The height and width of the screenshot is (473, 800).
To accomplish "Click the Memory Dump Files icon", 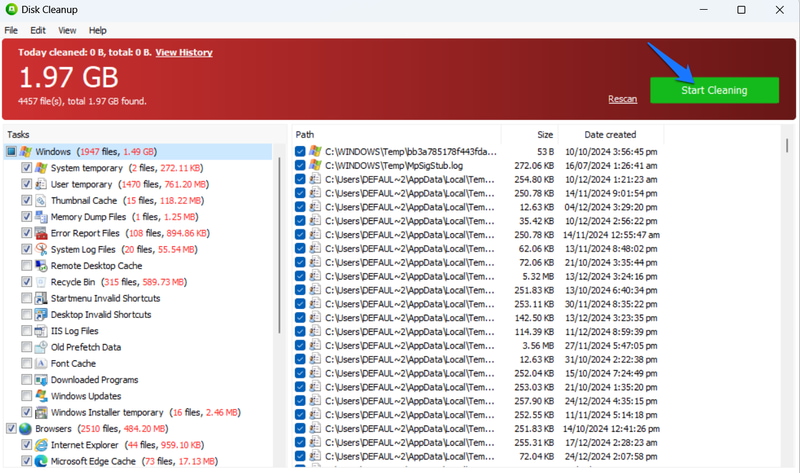I will (41, 217).
